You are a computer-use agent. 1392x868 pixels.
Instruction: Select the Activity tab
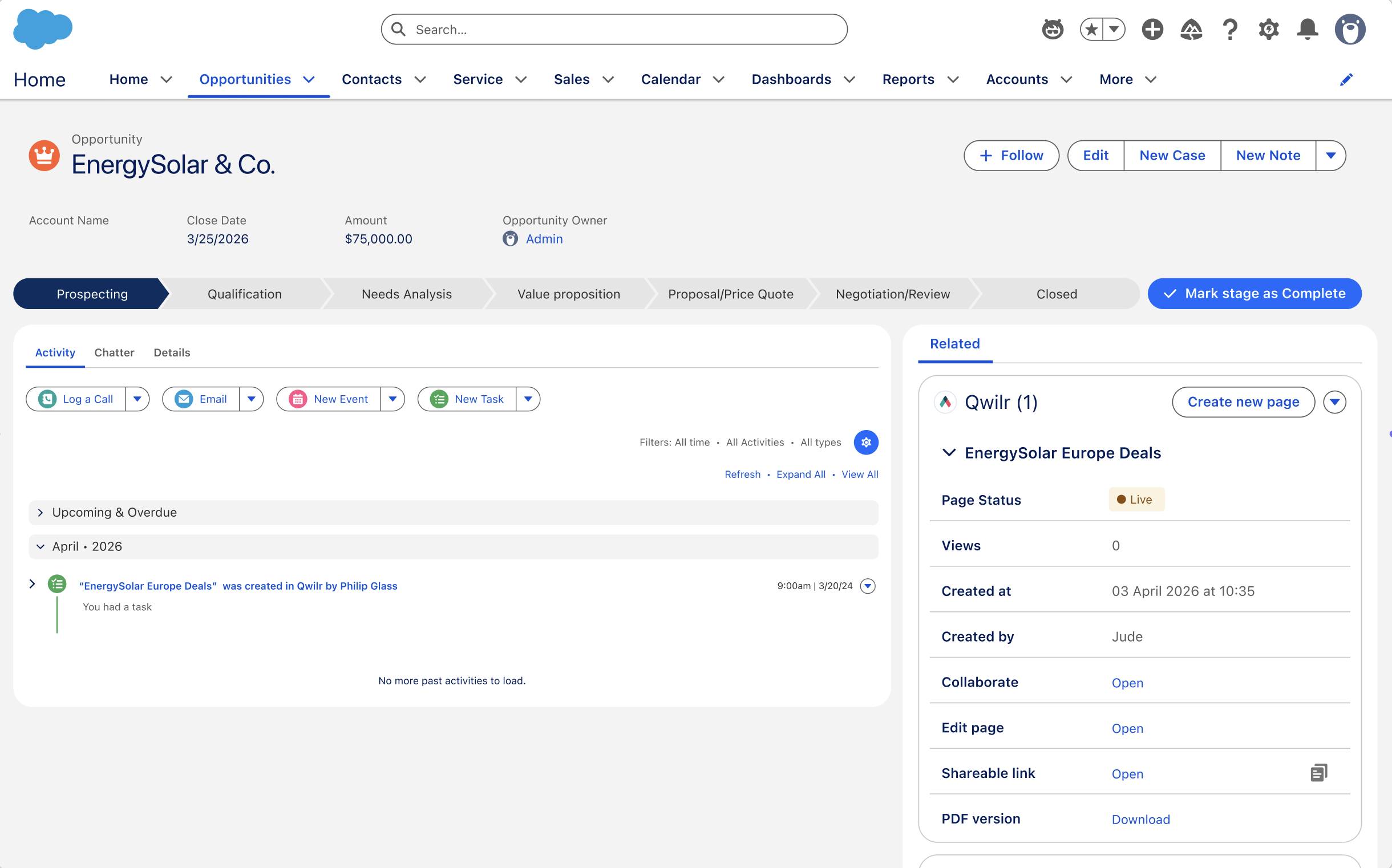coord(55,352)
